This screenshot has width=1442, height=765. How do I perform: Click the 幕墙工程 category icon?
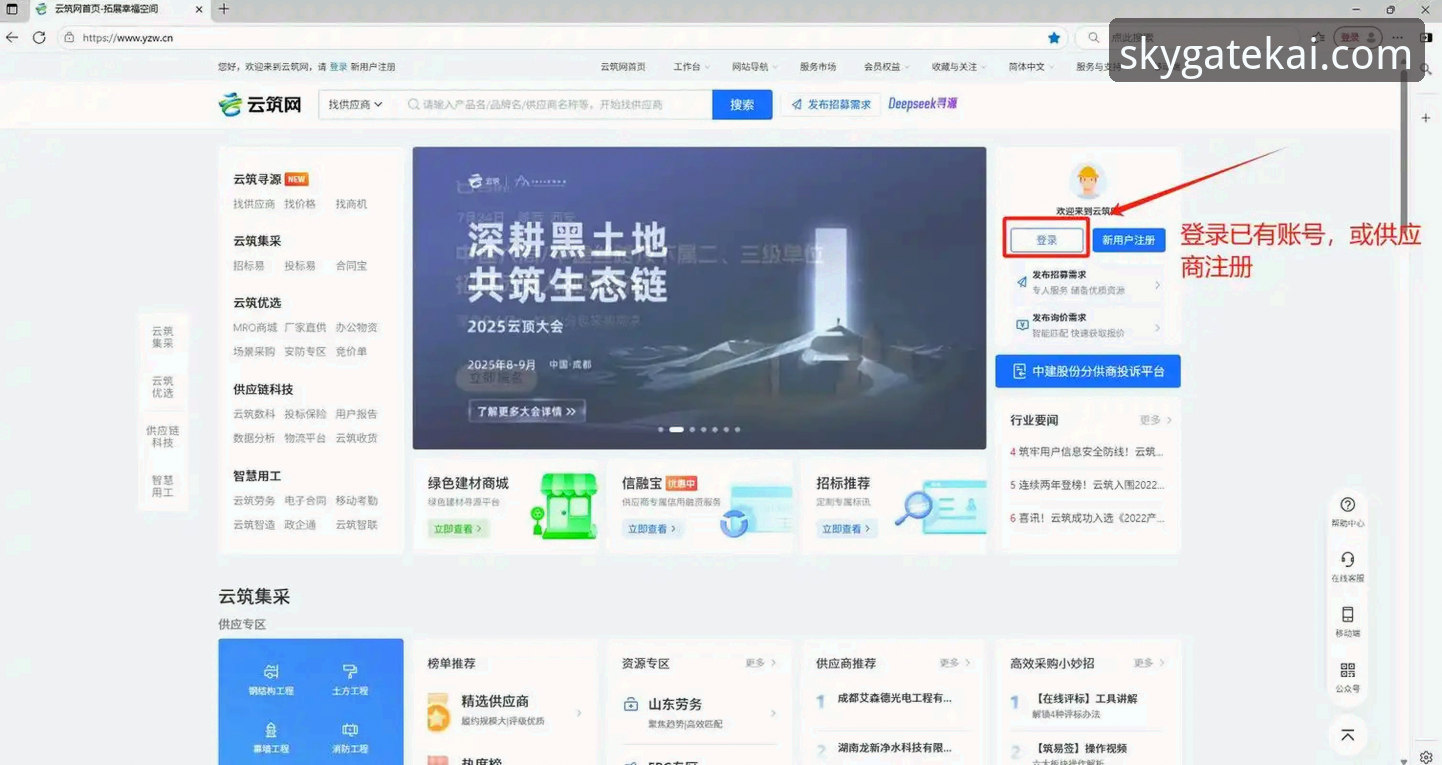point(271,730)
